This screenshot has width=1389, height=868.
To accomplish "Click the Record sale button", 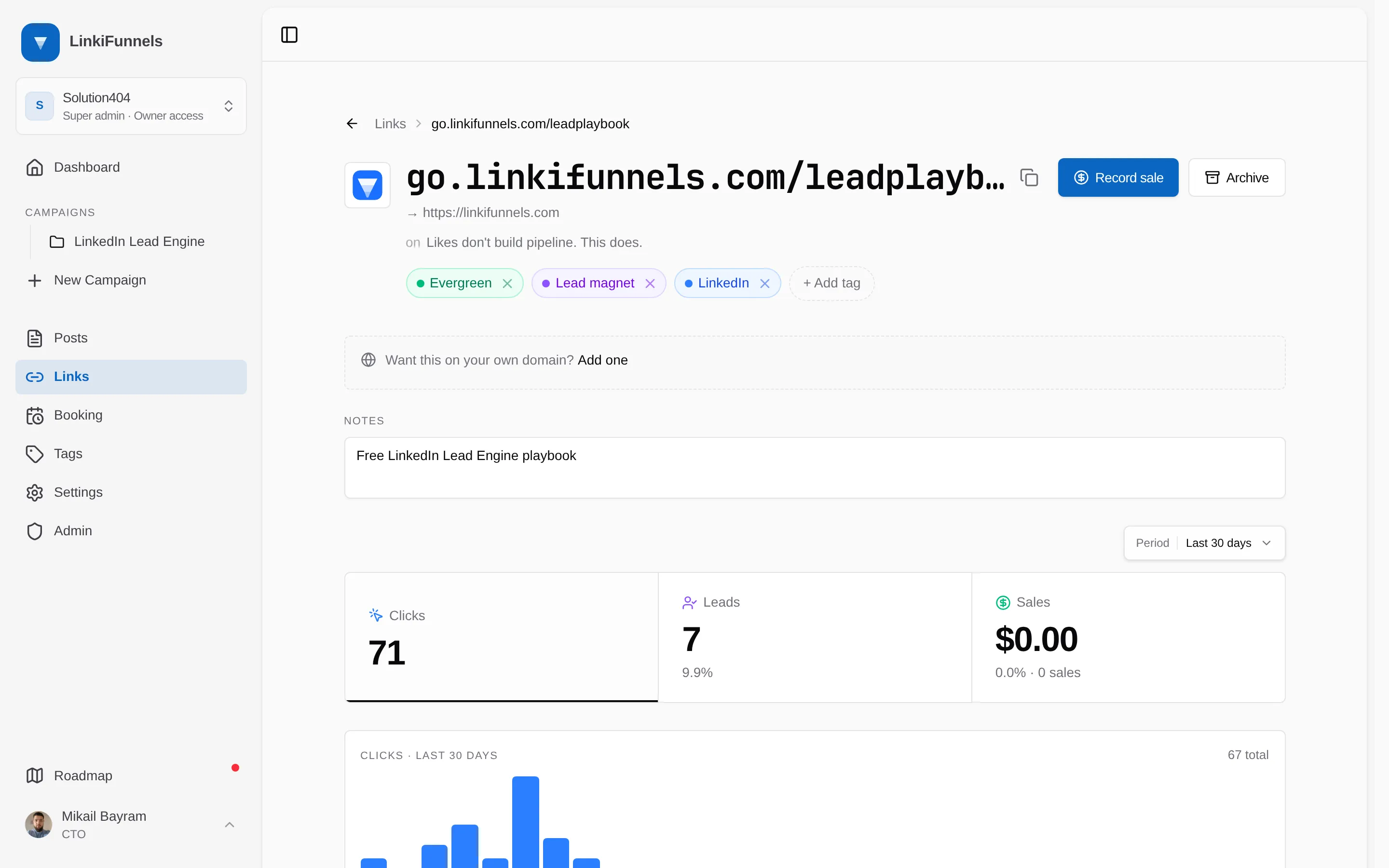I will (x=1118, y=177).
